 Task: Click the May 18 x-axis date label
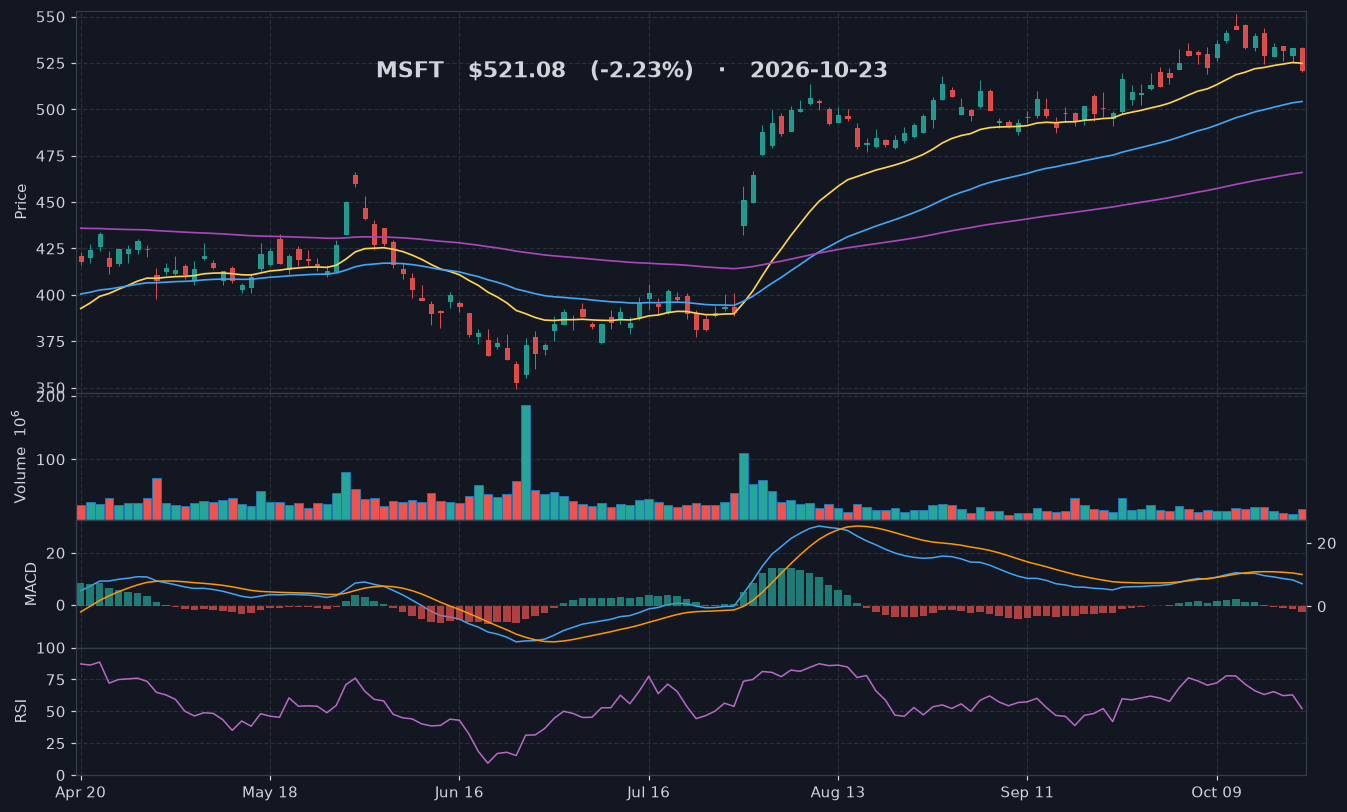270,792
